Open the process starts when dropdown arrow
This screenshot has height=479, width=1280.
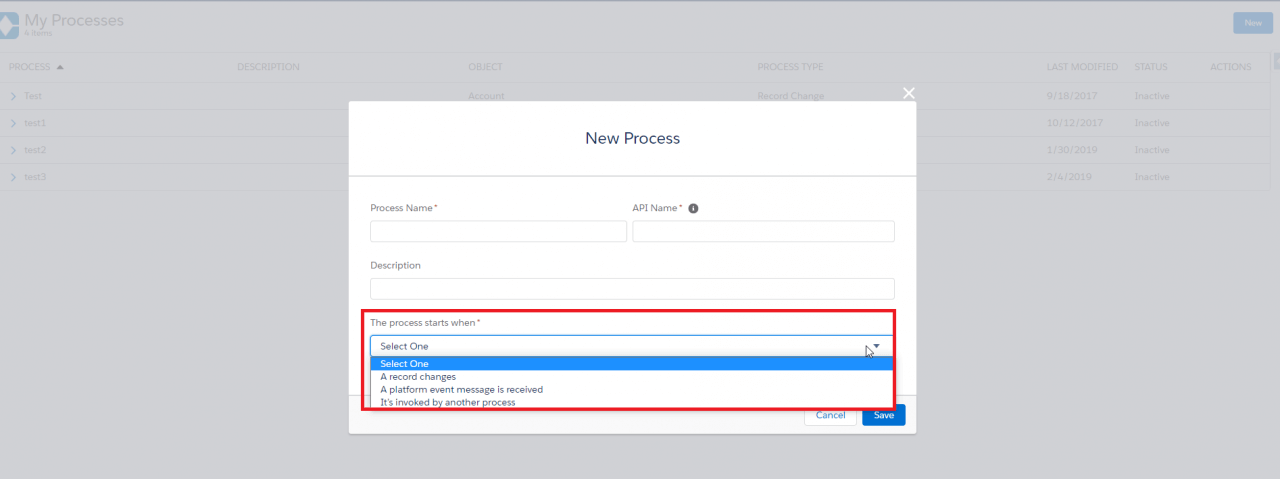(x=876, y=346)
